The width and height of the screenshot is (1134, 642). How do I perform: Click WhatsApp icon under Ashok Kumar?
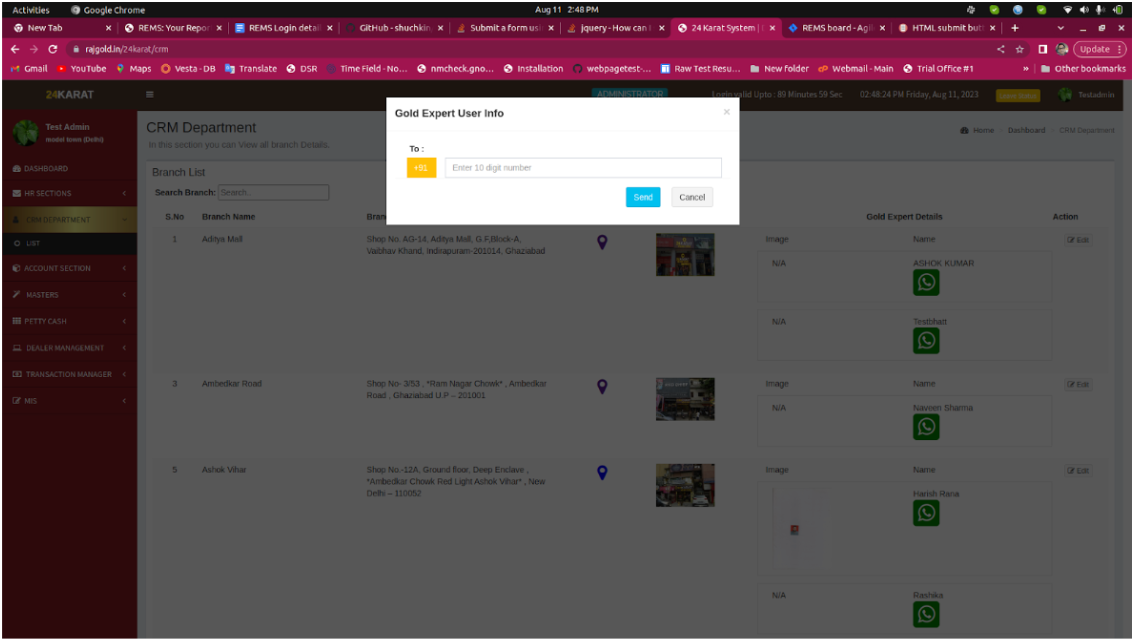(x=926, y=283)
